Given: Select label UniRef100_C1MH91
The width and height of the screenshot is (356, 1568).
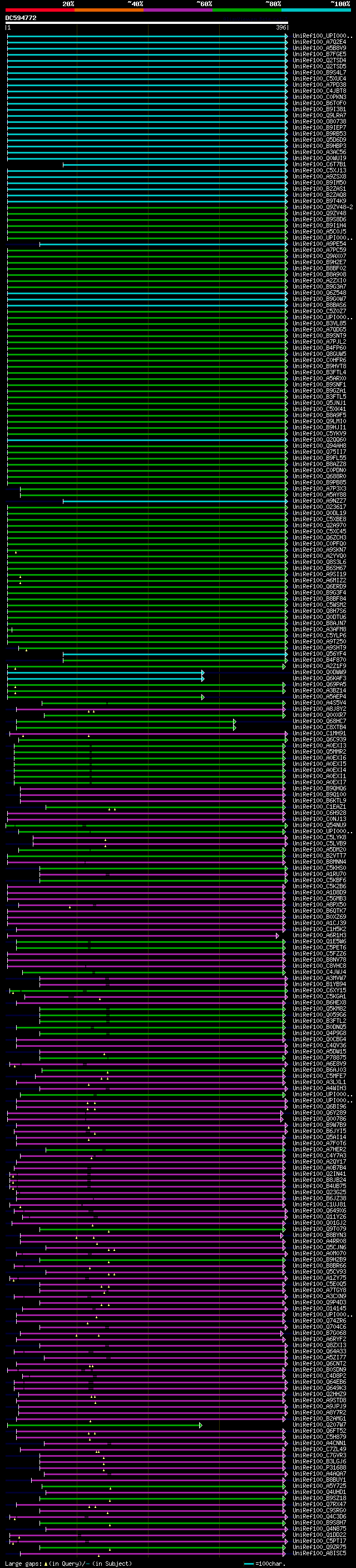Looking at the screenshot, I should point(319,734).
